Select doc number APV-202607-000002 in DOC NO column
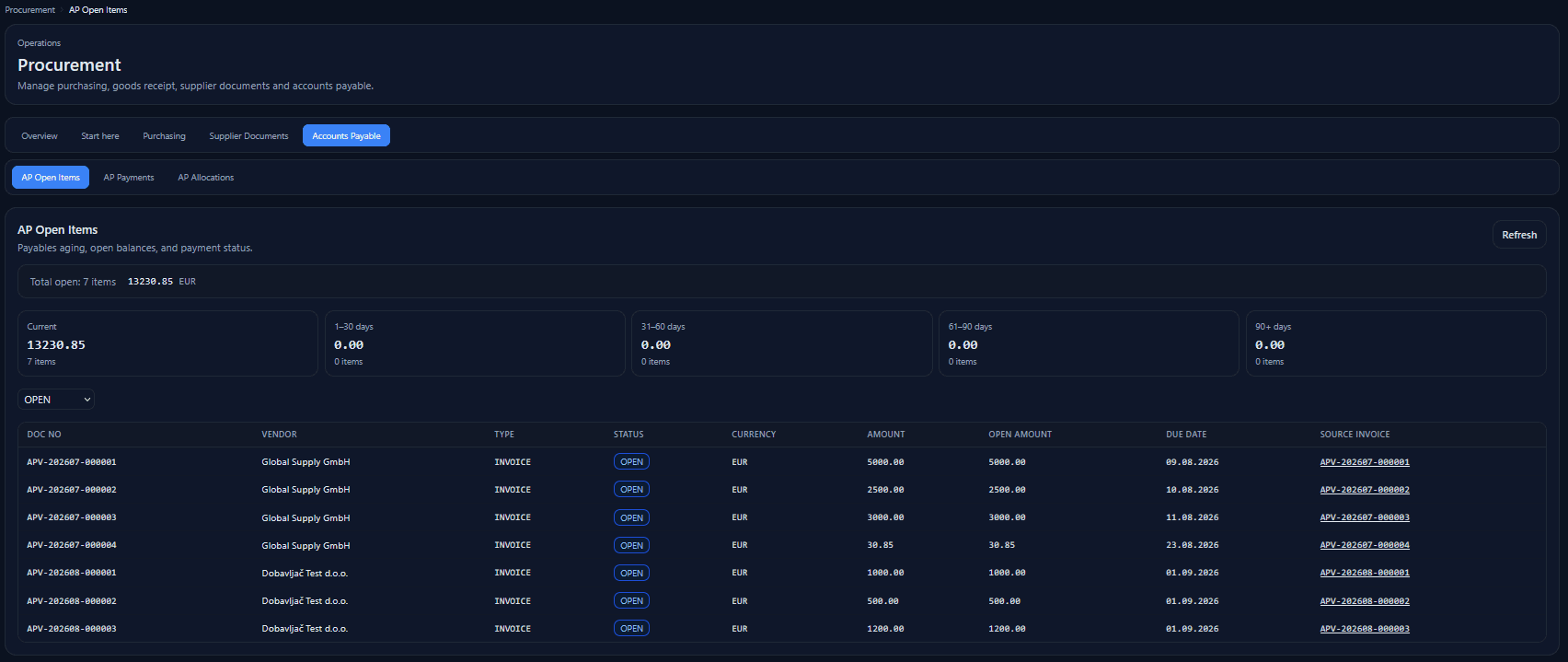 click(72, 490)
